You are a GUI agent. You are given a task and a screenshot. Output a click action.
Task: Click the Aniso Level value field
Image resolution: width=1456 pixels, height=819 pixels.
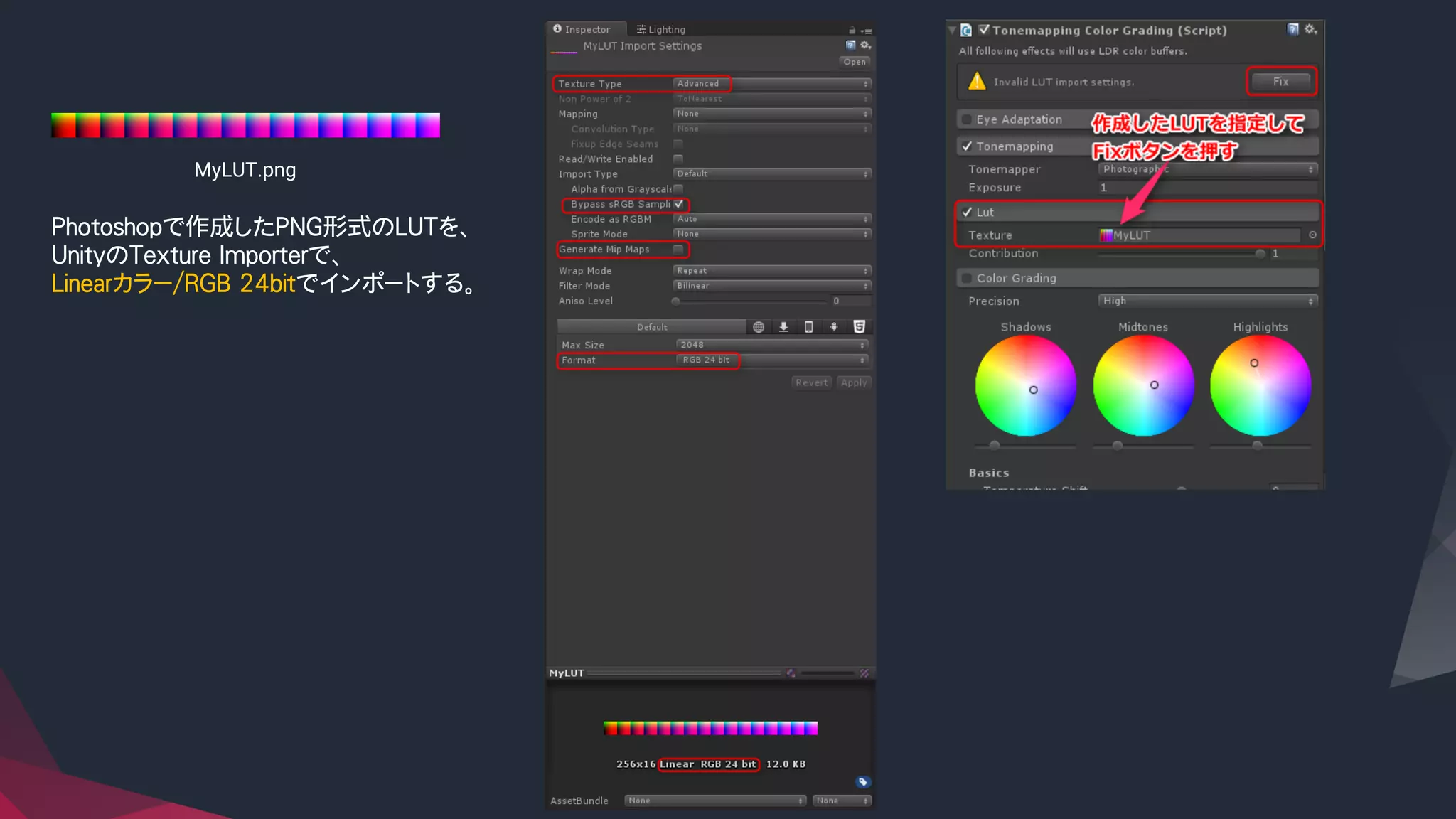pos(851,301)
